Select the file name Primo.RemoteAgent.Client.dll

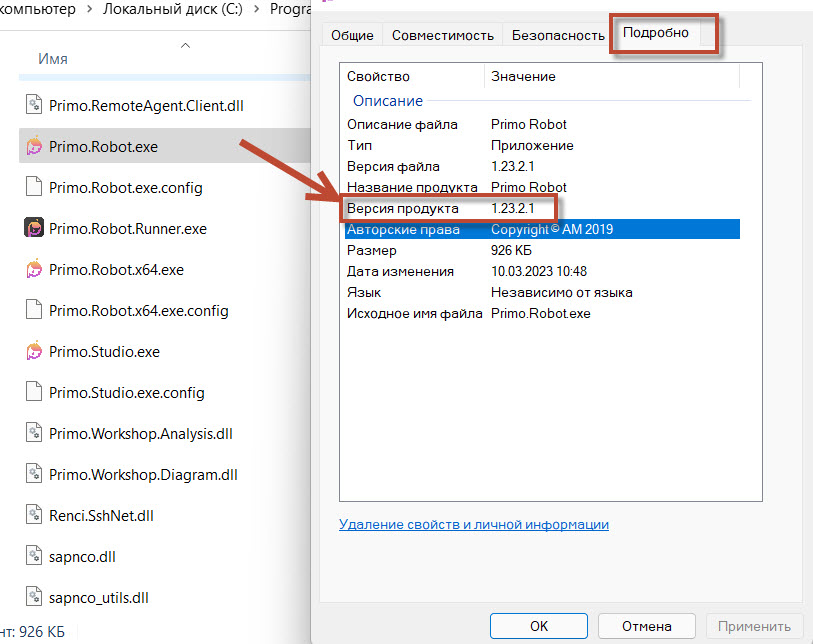pyautogui.click(x=146, y=105)
